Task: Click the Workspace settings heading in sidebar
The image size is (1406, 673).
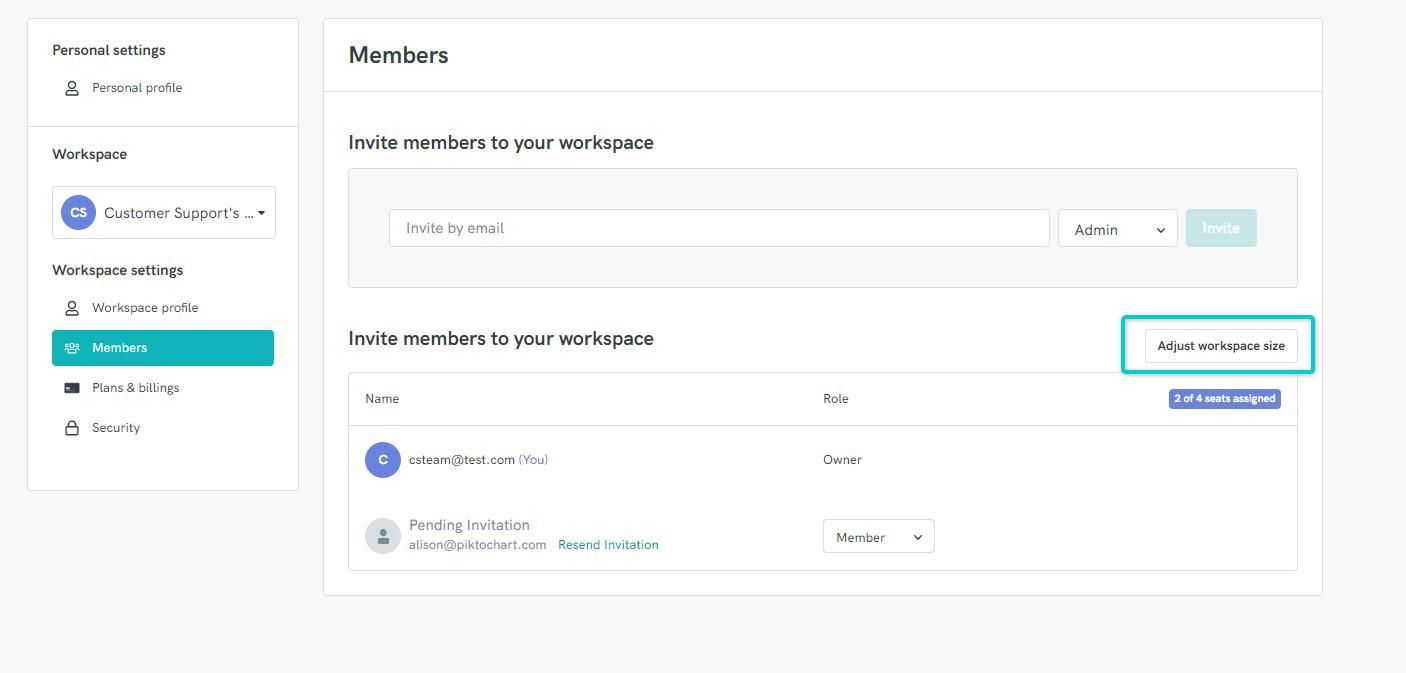Action: tap(118, 270)
